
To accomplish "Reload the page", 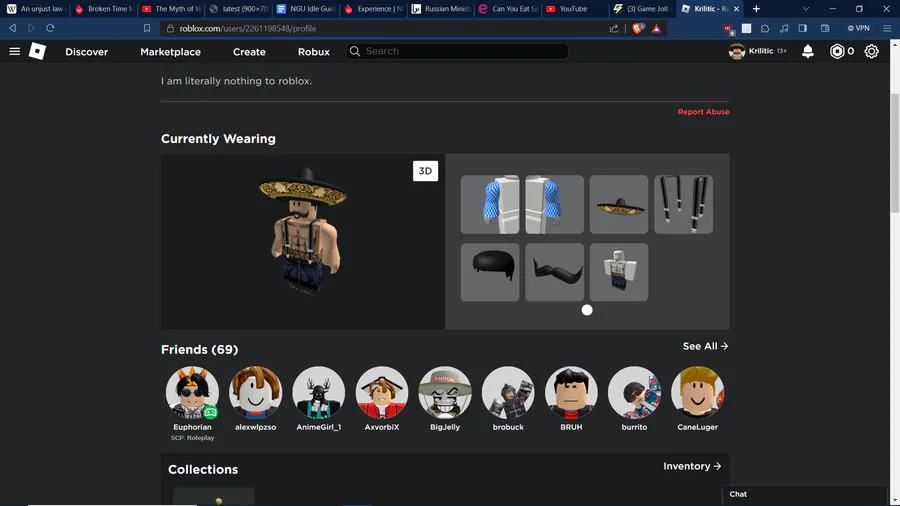I will [51, 28].
